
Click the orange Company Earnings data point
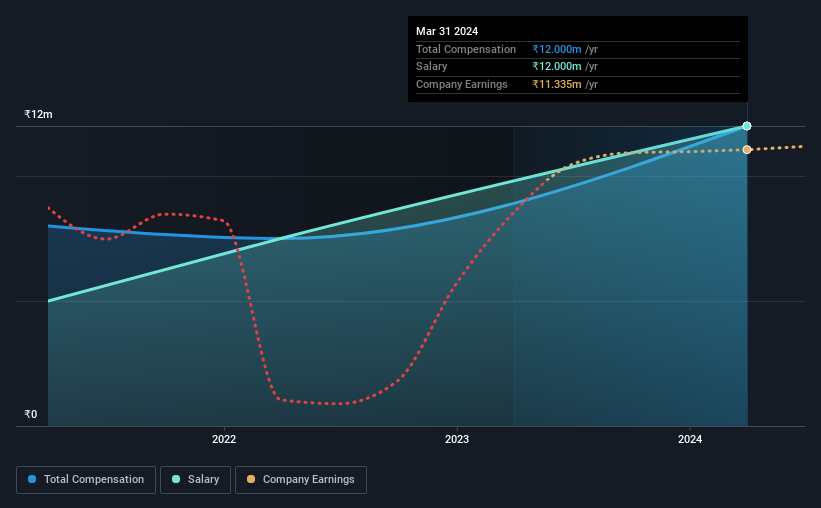coord(747,150)
